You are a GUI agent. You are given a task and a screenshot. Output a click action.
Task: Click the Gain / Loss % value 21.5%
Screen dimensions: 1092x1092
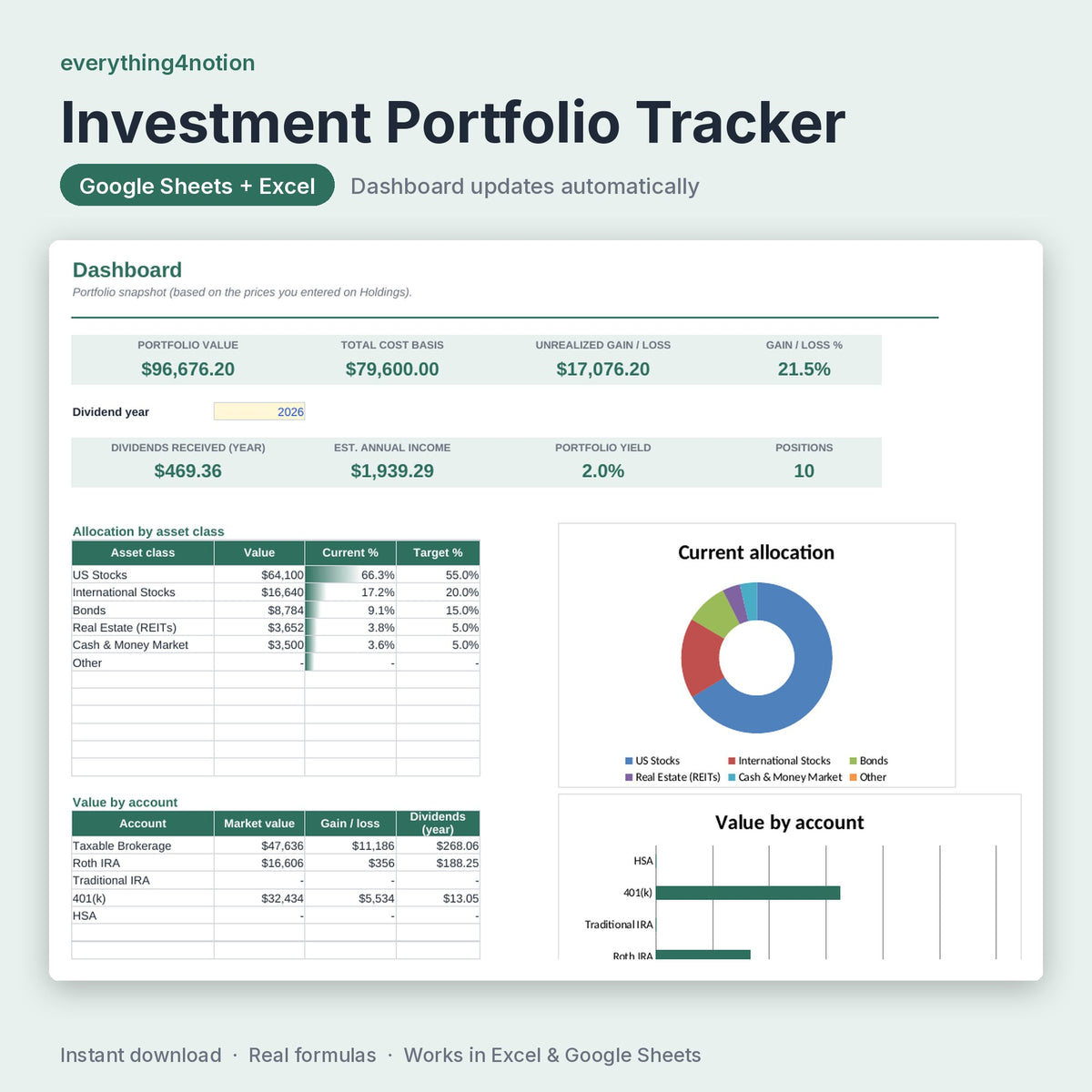804,369
